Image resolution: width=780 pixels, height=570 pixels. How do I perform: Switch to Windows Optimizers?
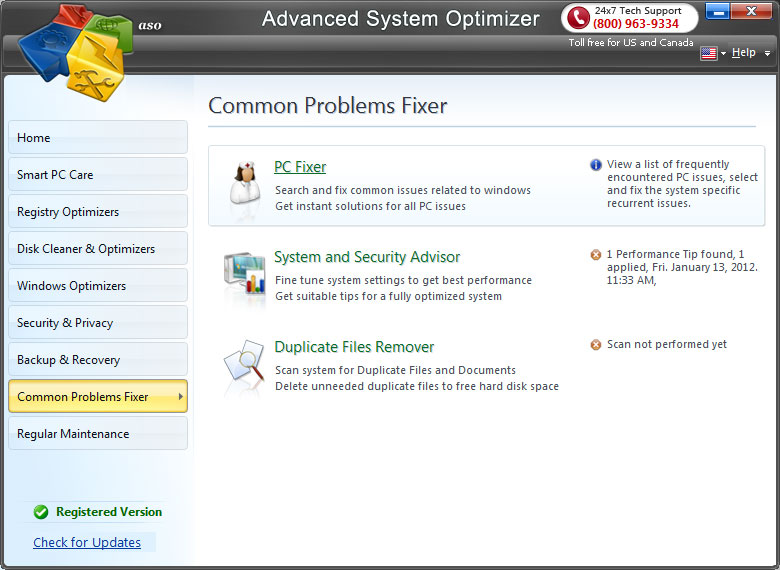[98, 285]
